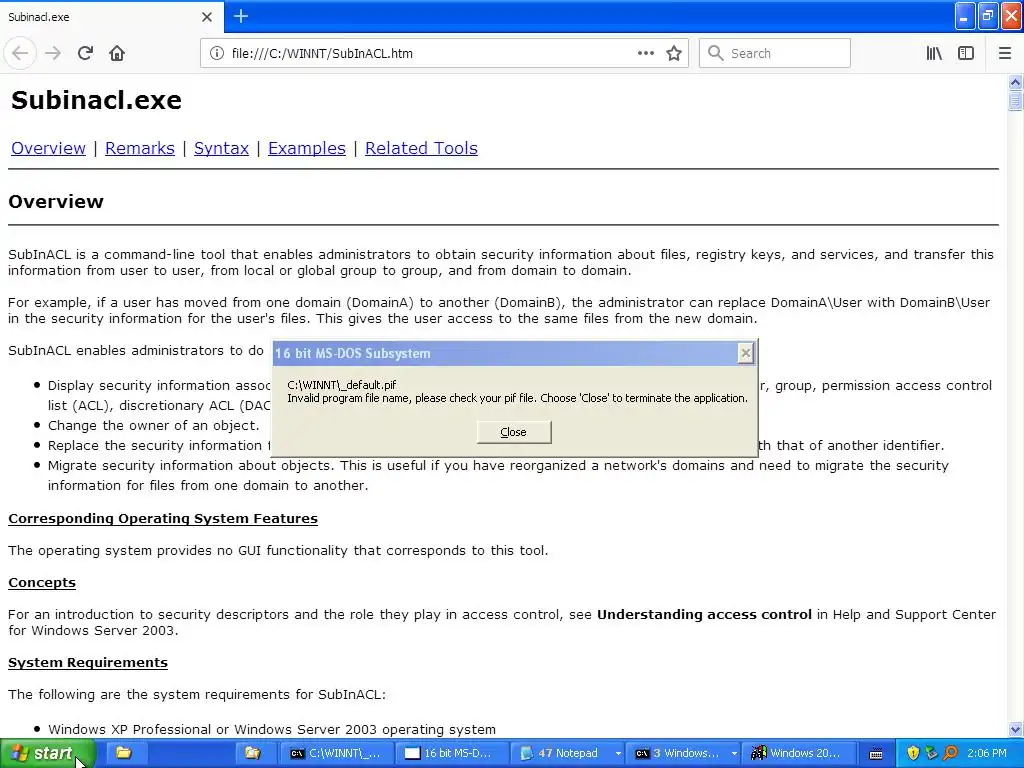Expand the 3 Windows group dropdown arrow
1024x768 pixels.
pyautogui.click(x=734, y=753)
